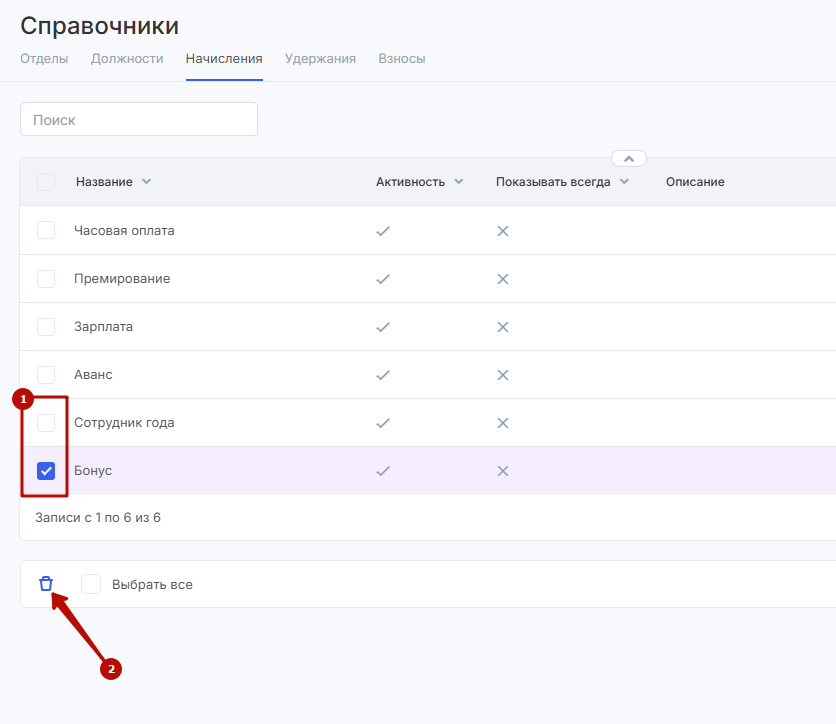Click the X icon in Зарплата row
The height and width of the screenshot is (724, 836).
click(x=503, y=327)
